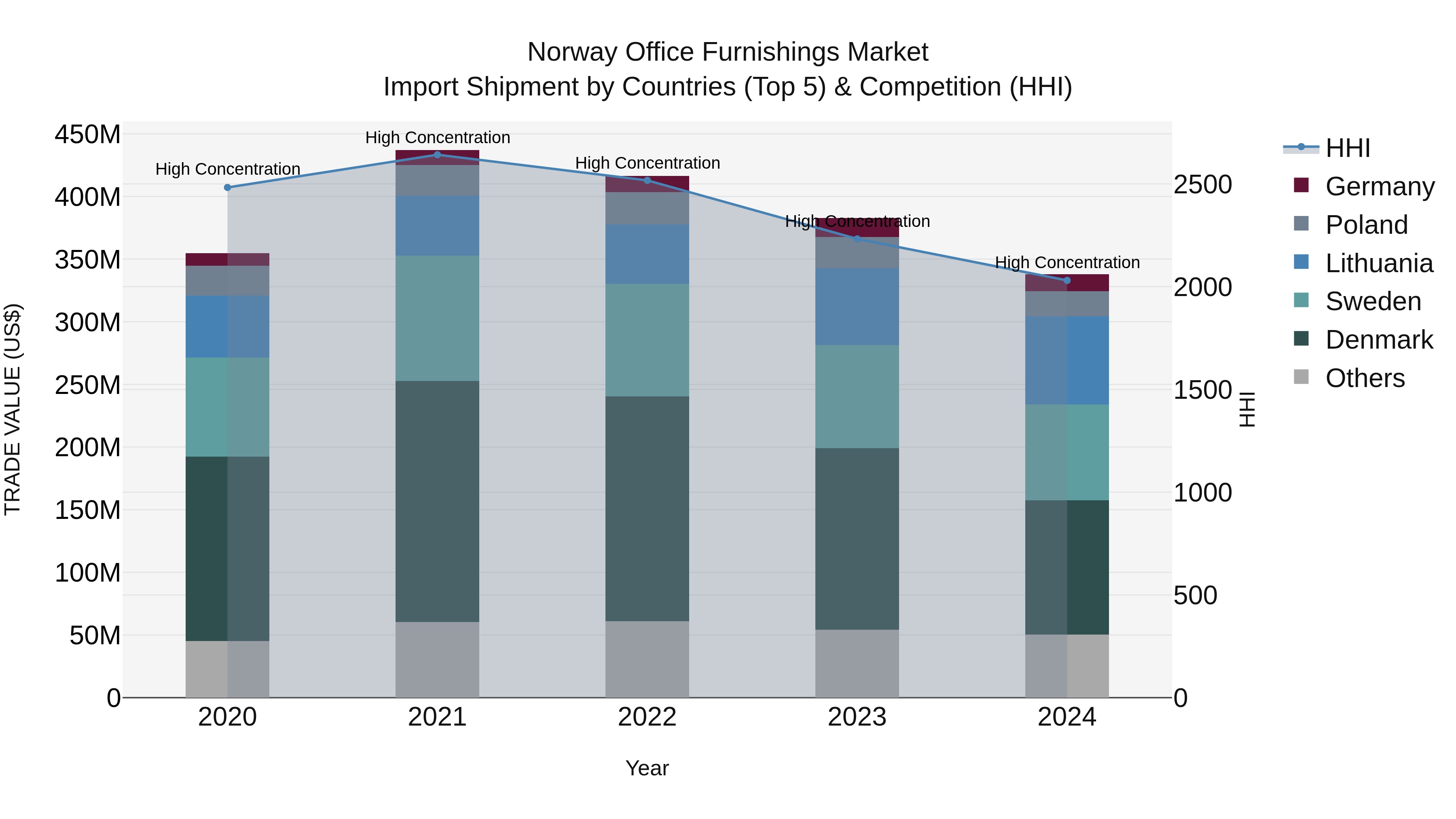Click the 2021 x-axis year label
1456x819 pixels.
point(438,717)
